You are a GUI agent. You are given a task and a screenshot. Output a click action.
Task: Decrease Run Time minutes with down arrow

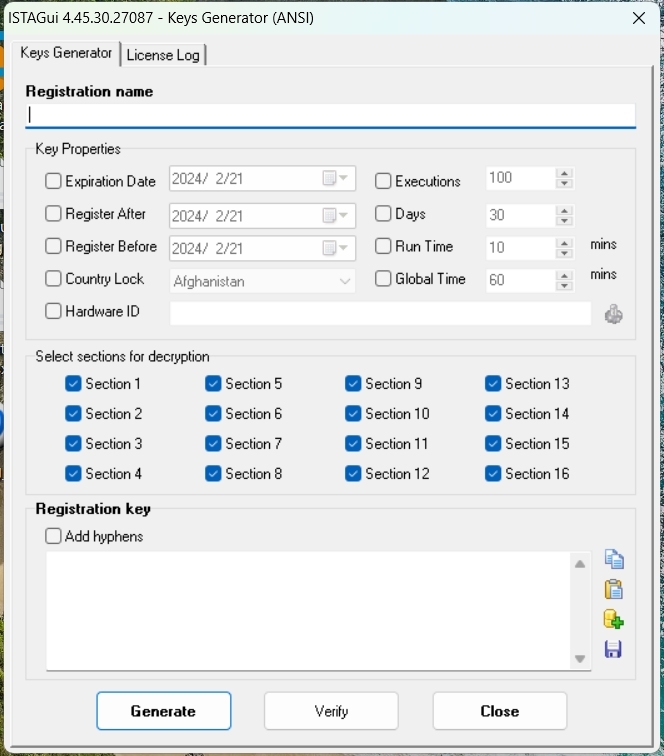click(564, 253)
